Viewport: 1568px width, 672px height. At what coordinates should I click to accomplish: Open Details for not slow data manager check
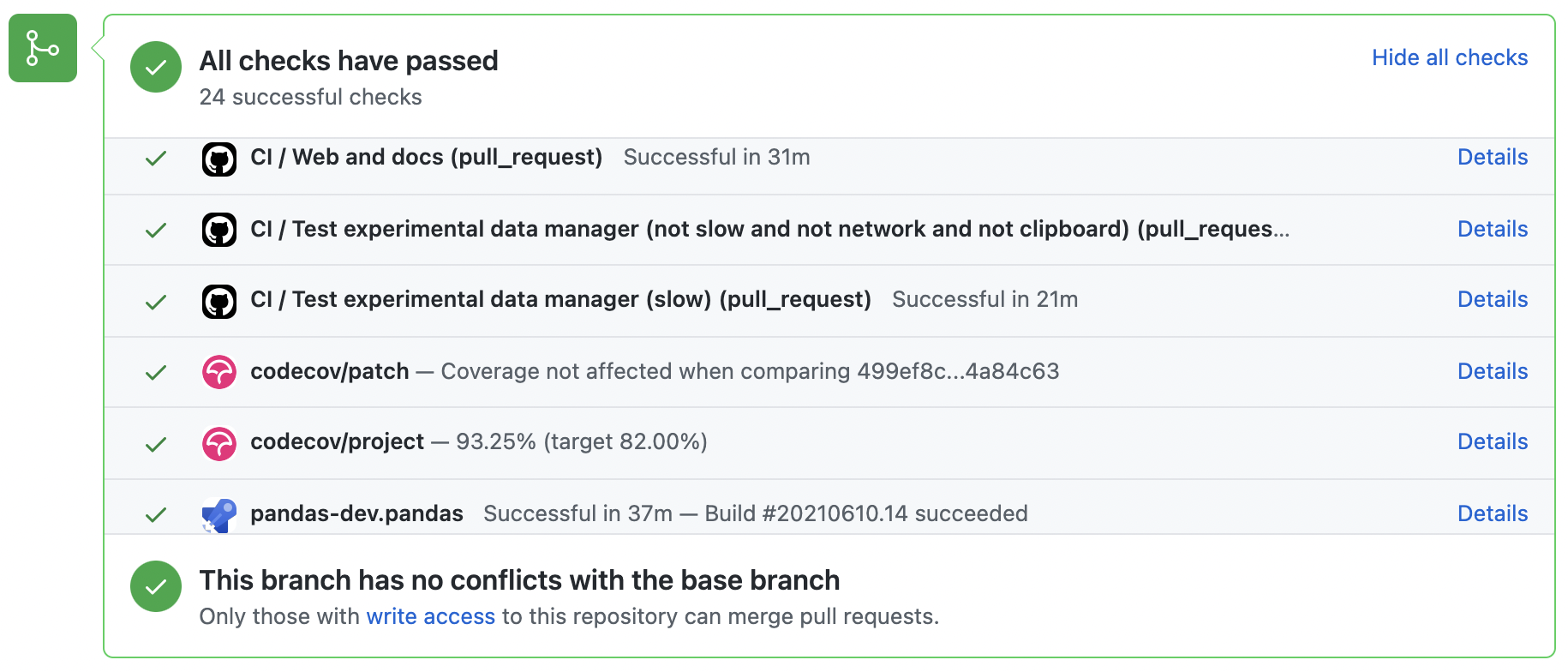click(x=1493, y=229)
